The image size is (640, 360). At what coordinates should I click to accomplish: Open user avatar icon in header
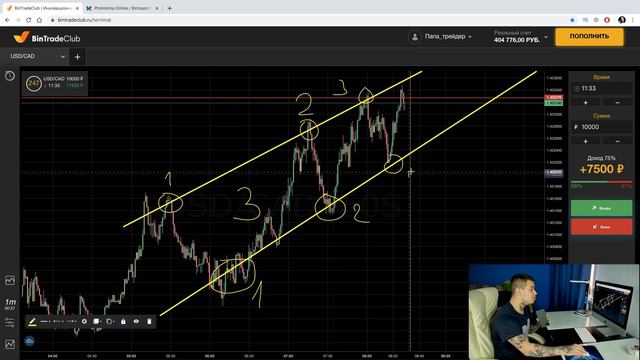pyautogui.click(x=415, y=37)
